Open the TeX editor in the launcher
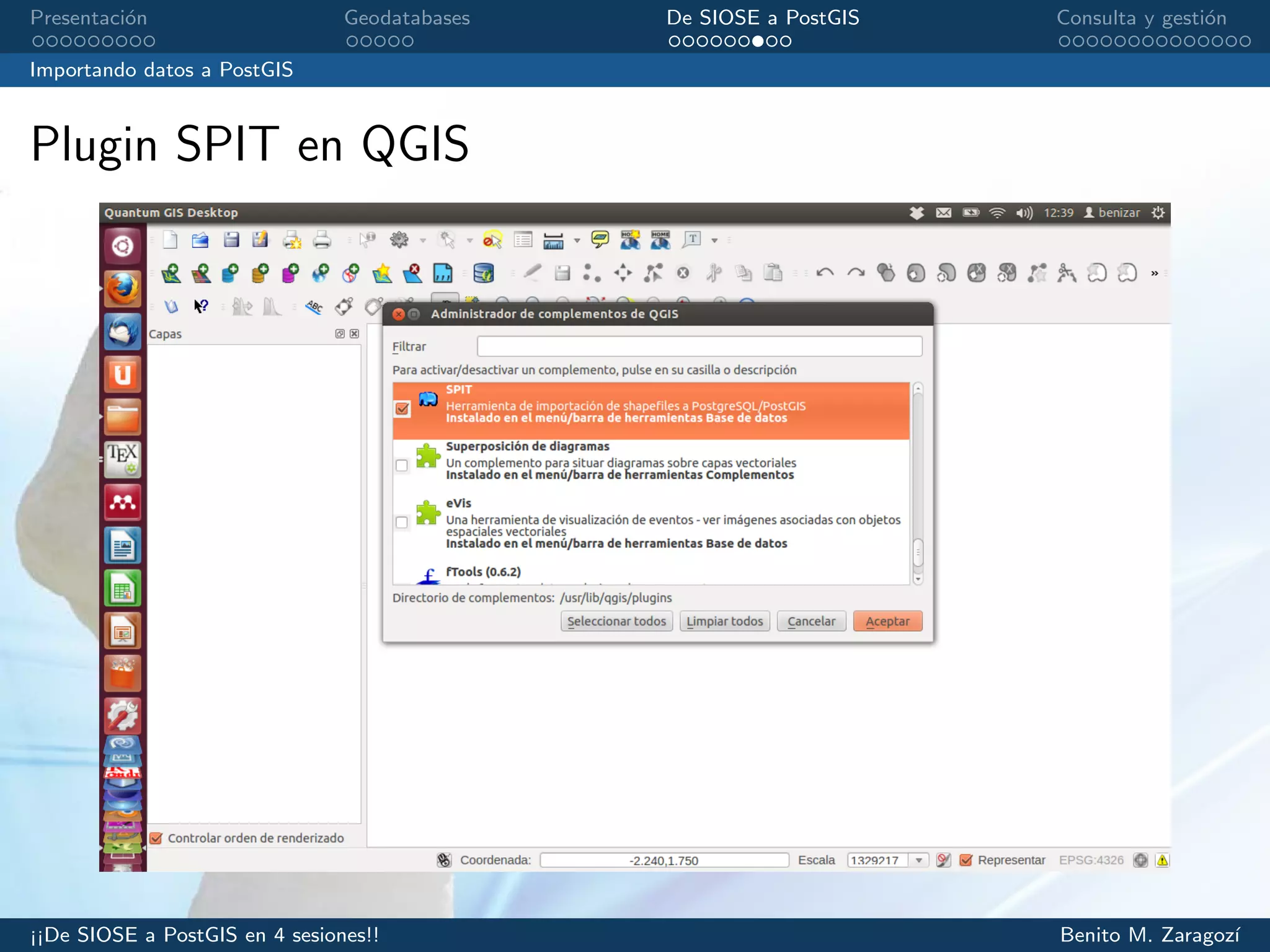Viewport: 1270px width, 952px height. pos(123,459)
